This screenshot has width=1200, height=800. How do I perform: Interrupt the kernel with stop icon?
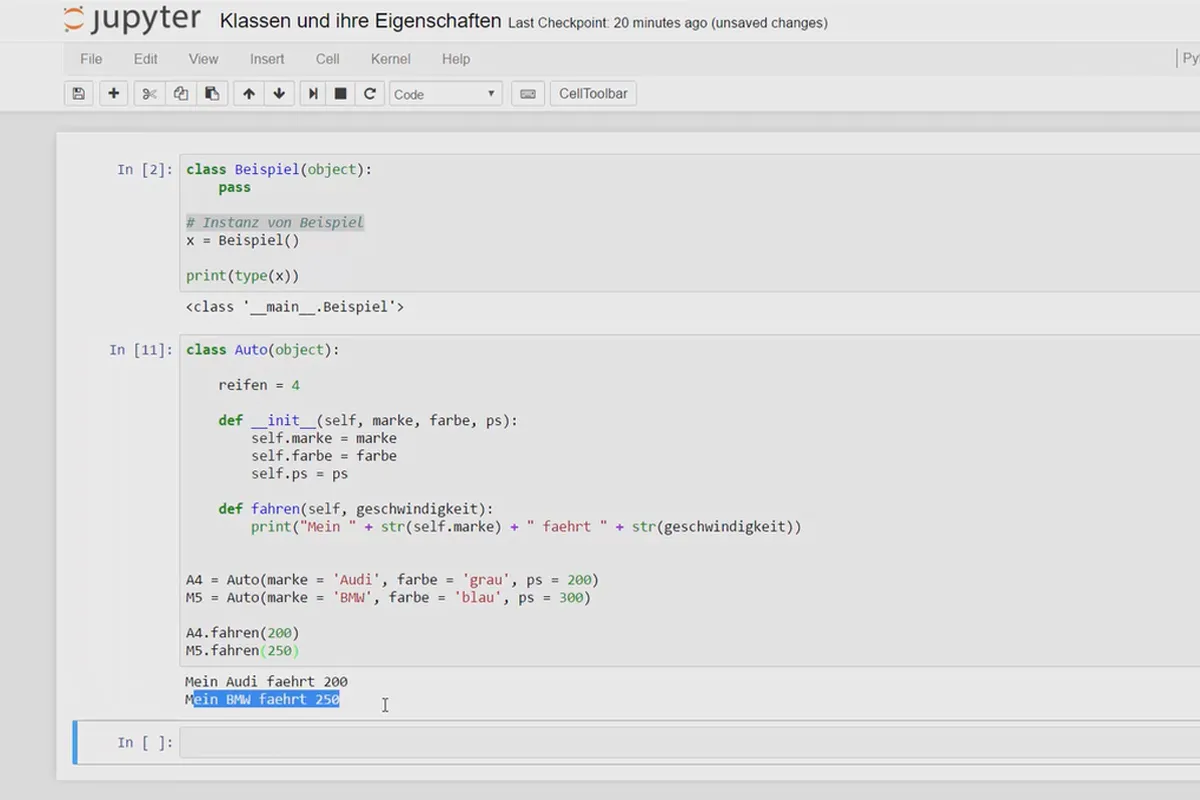341,94
